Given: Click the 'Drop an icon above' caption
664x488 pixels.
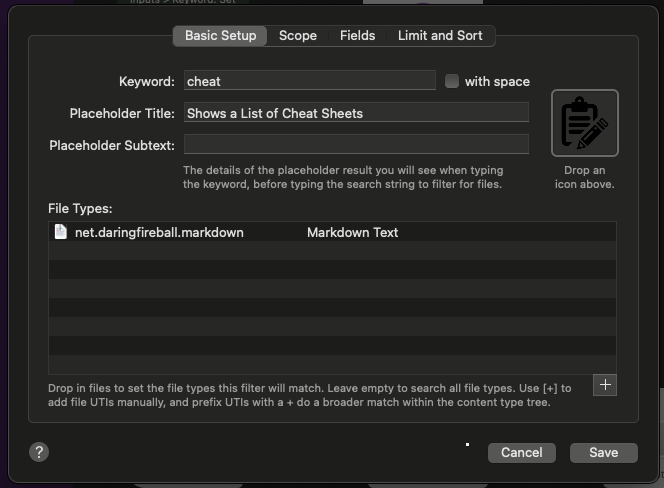Looking at the screenshot, I should coord(584,177).
